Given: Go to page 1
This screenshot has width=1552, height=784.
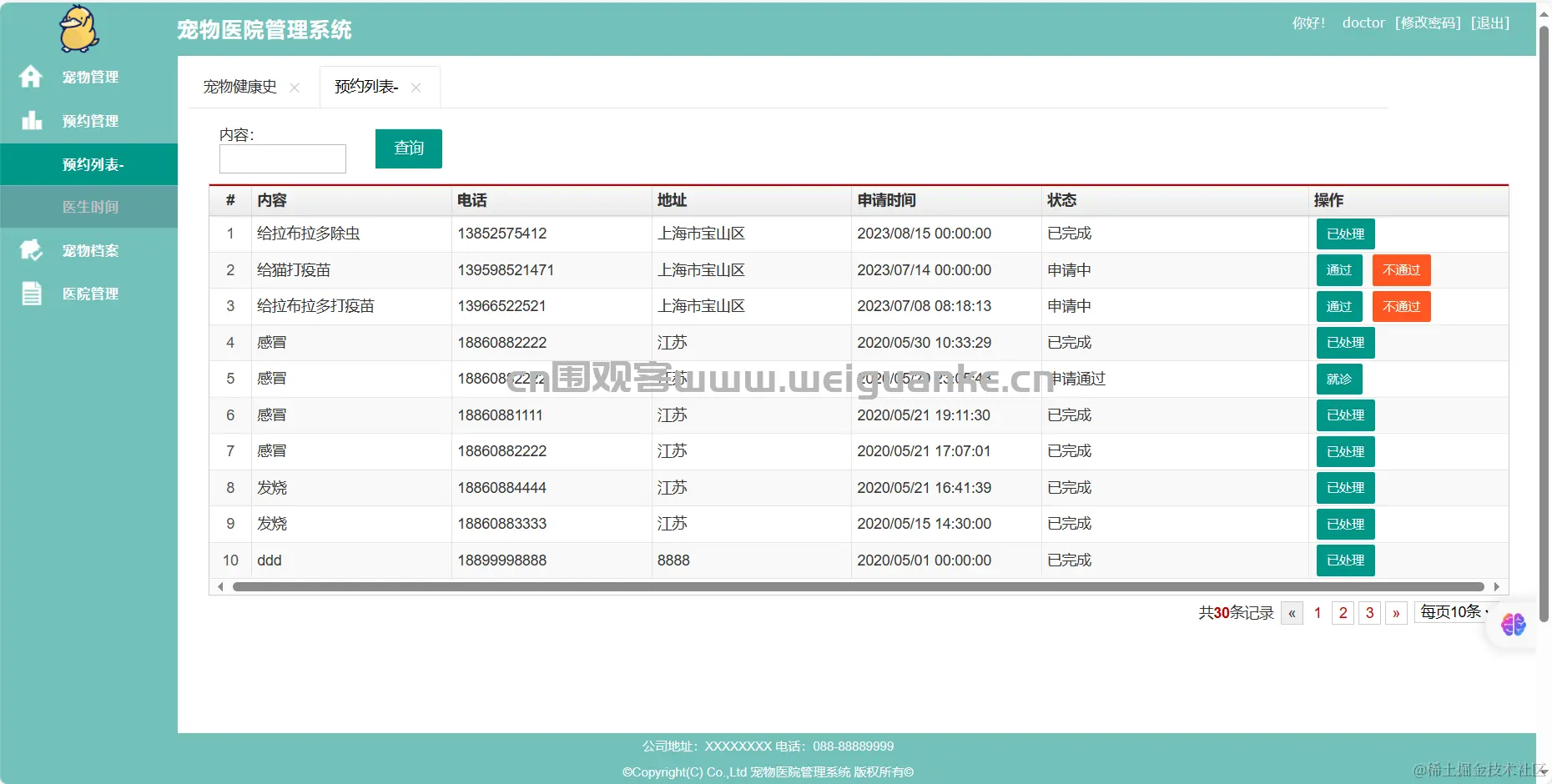Looking at the screenshot, I should 1318,613.
